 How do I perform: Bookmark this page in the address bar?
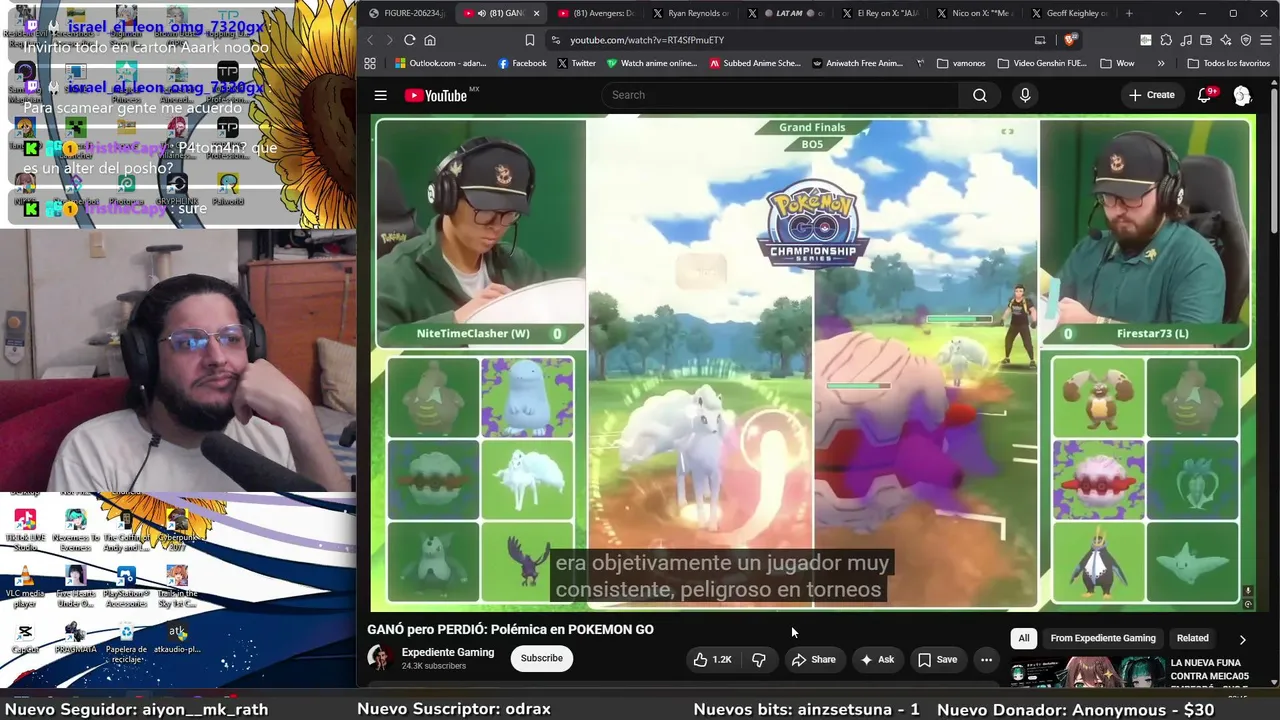530,40
